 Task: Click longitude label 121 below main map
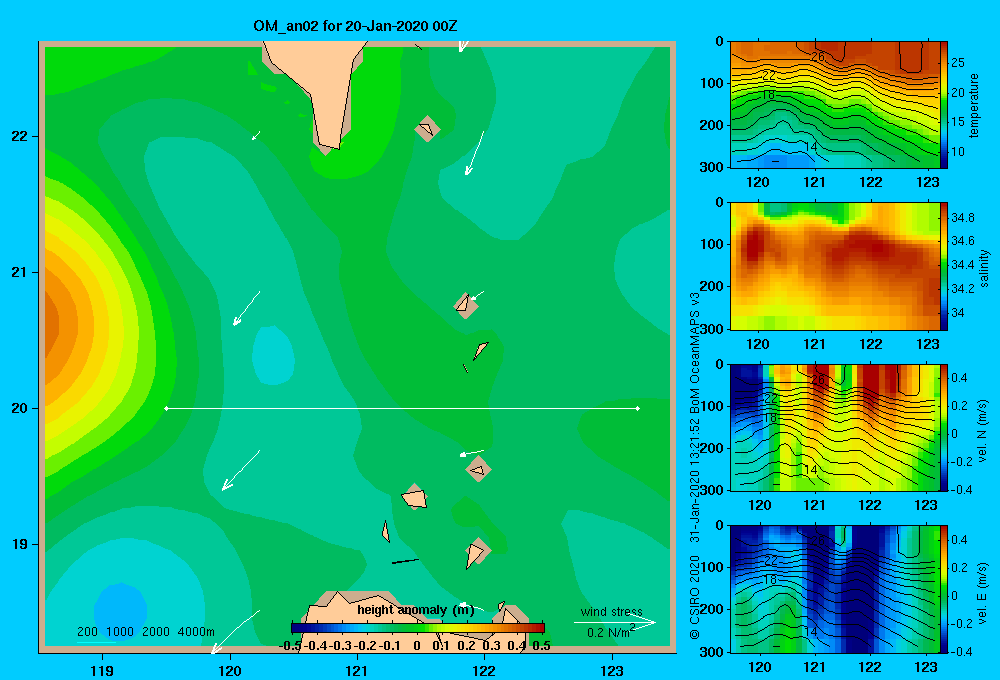[x=357, y=670]
